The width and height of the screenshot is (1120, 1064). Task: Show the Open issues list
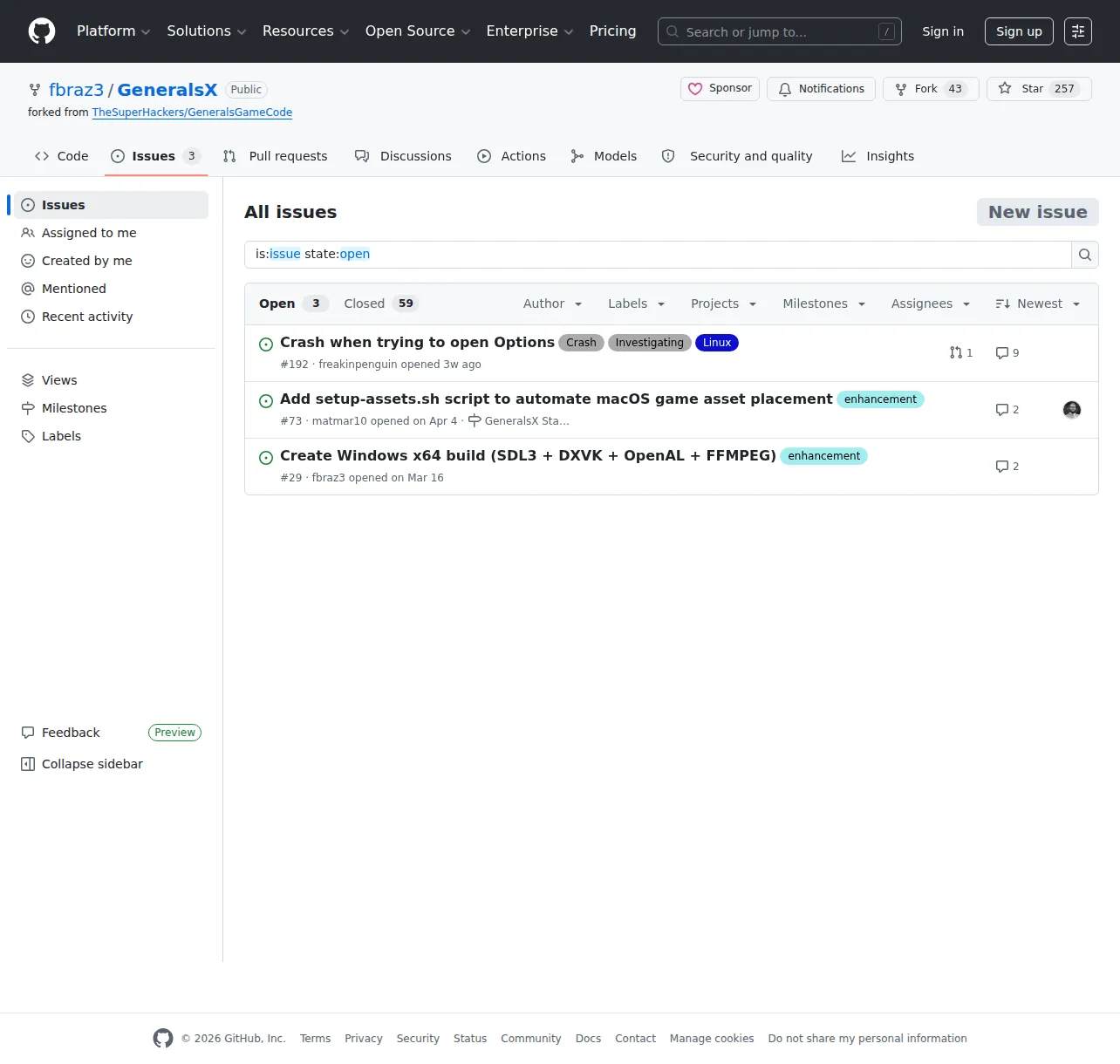(x=293, y=304)
